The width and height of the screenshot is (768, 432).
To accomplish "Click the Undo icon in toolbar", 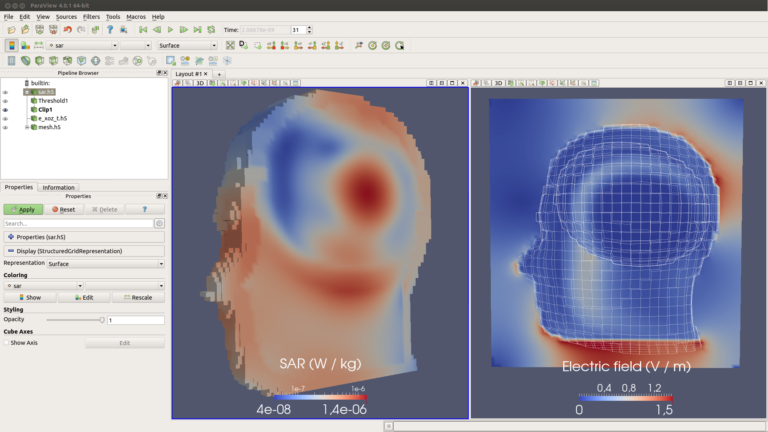I will tap(67, 30).
